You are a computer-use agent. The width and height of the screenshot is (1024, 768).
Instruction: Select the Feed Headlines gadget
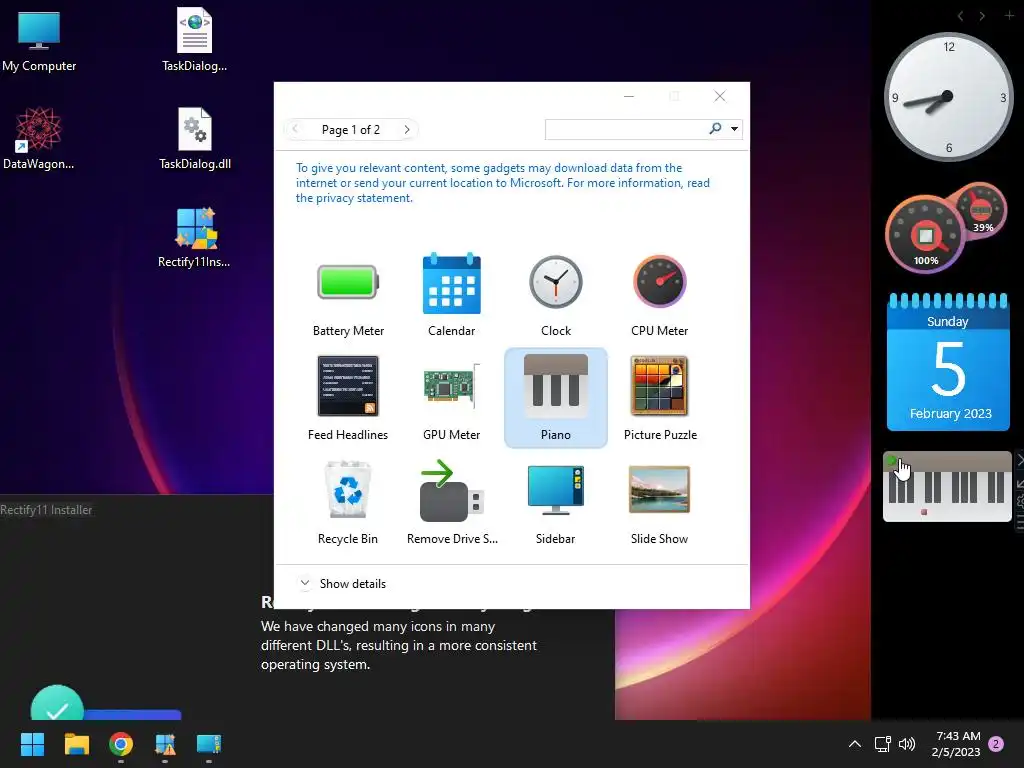[x=348, y=398]
